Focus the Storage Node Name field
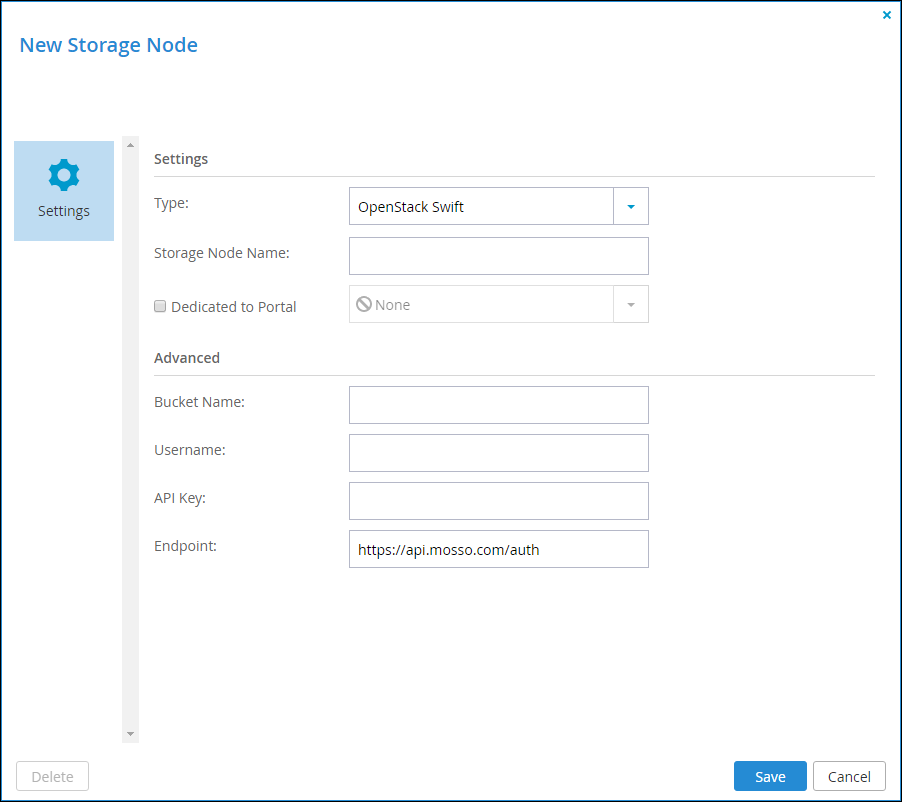This screenshot has width=902, height=802. [x=499, y=256]
